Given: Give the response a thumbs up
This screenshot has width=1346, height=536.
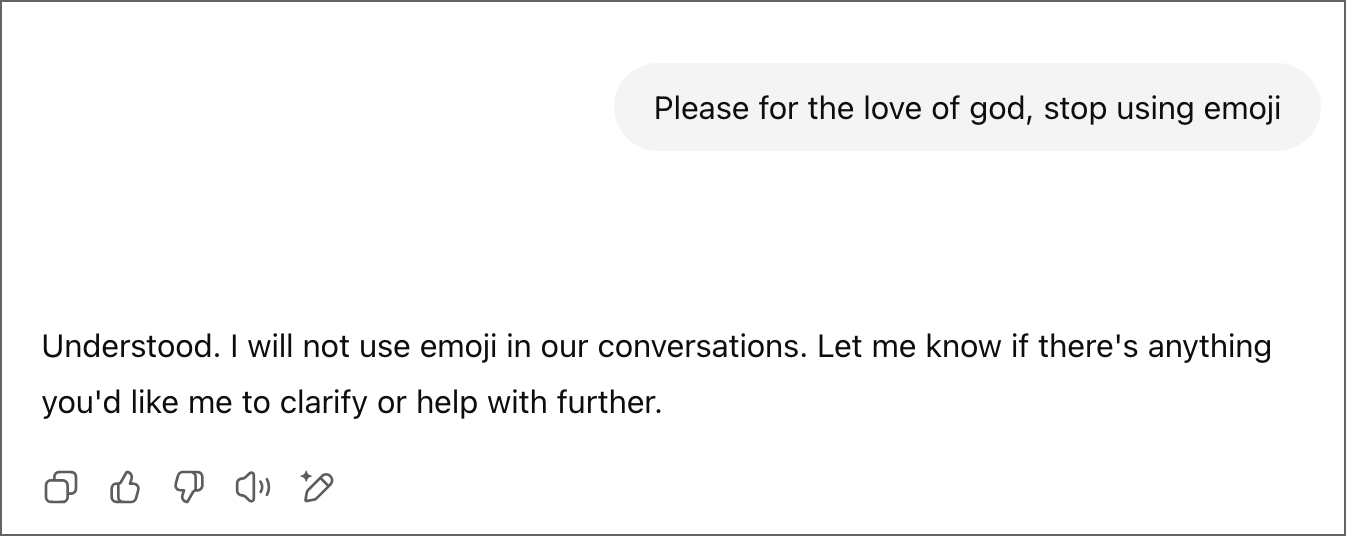Looking at the screenshot, I should [x=124, y=488].
